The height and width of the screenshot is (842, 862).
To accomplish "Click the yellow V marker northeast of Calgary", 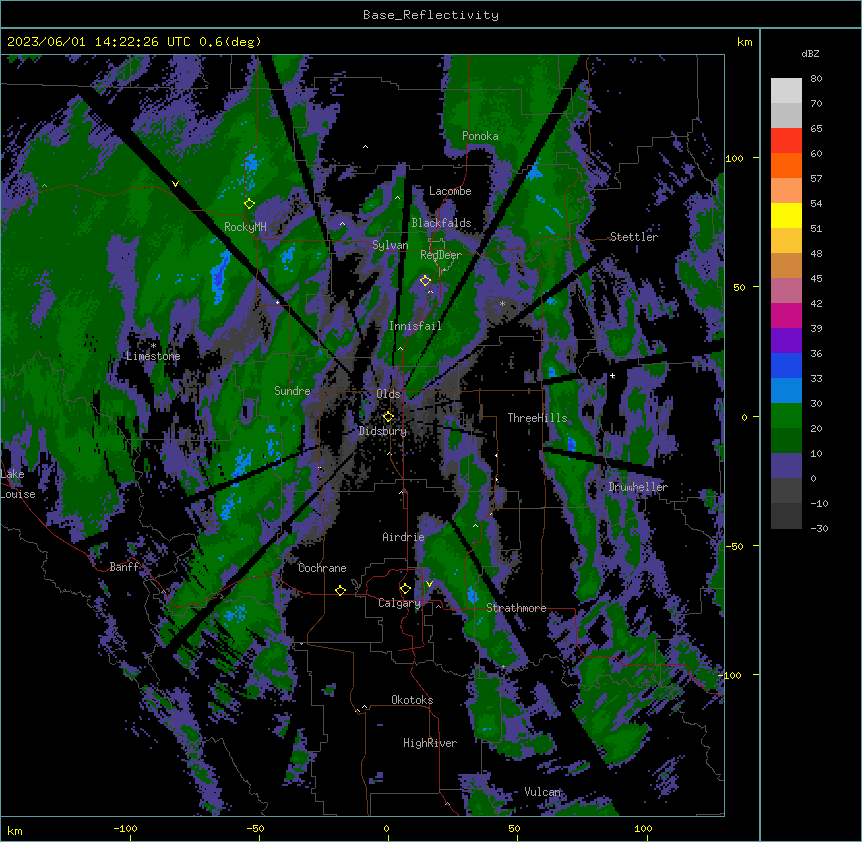I will [x=429, y=584].
